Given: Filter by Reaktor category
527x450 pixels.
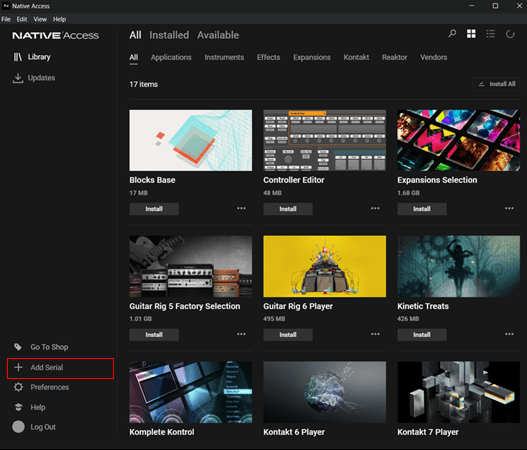Looking at the screenshot, I should pyautogui.click(x=395, y=57).
